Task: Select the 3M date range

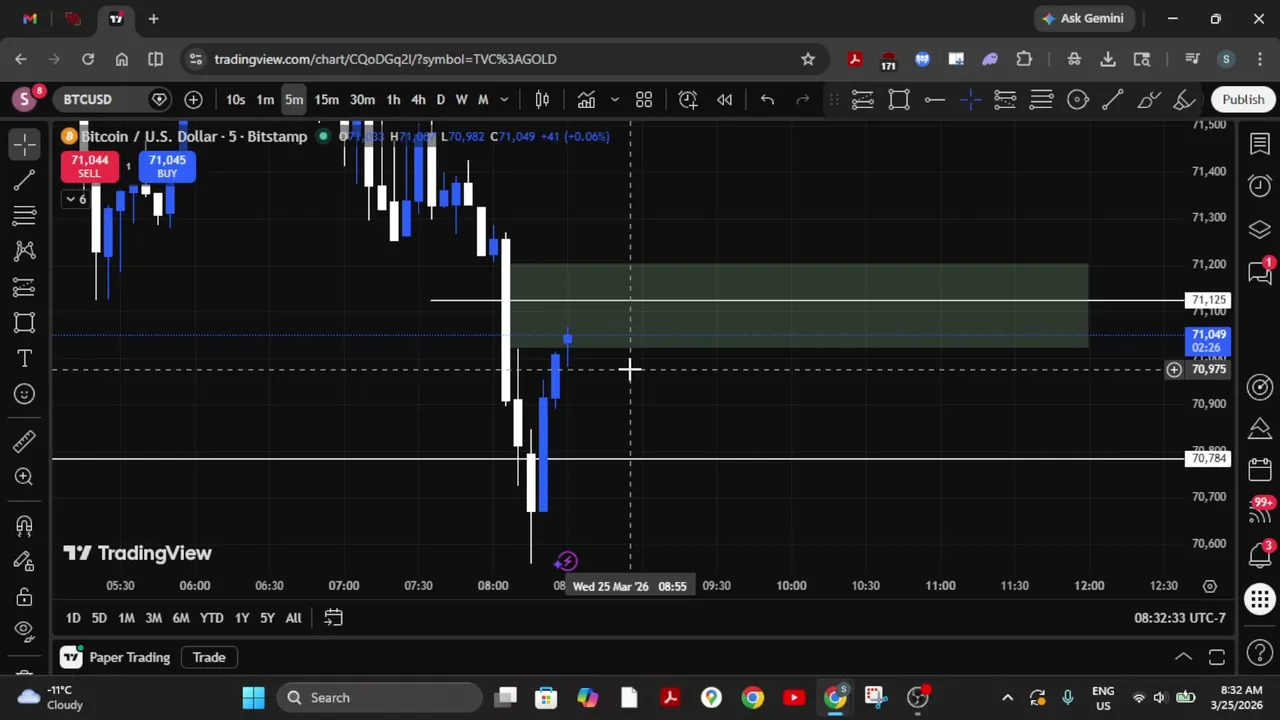Action: [x=153, y=618]
